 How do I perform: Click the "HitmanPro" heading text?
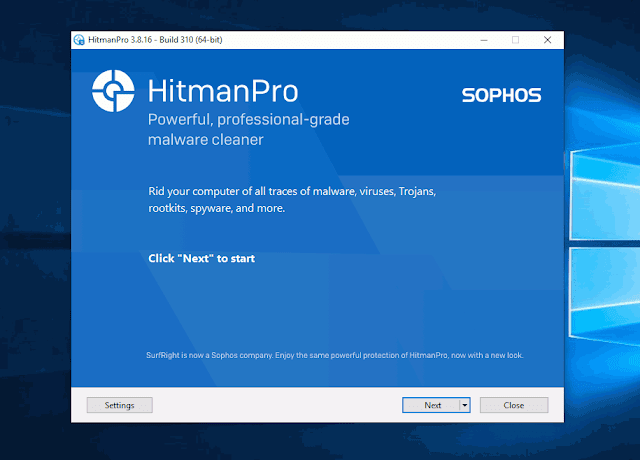click(223, 91)
